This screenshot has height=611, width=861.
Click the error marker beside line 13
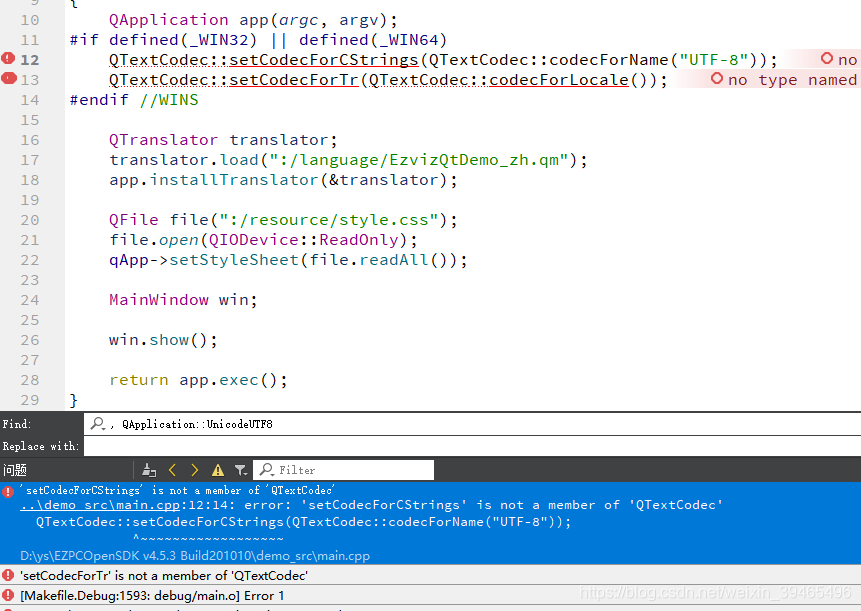tap(8, 78)
